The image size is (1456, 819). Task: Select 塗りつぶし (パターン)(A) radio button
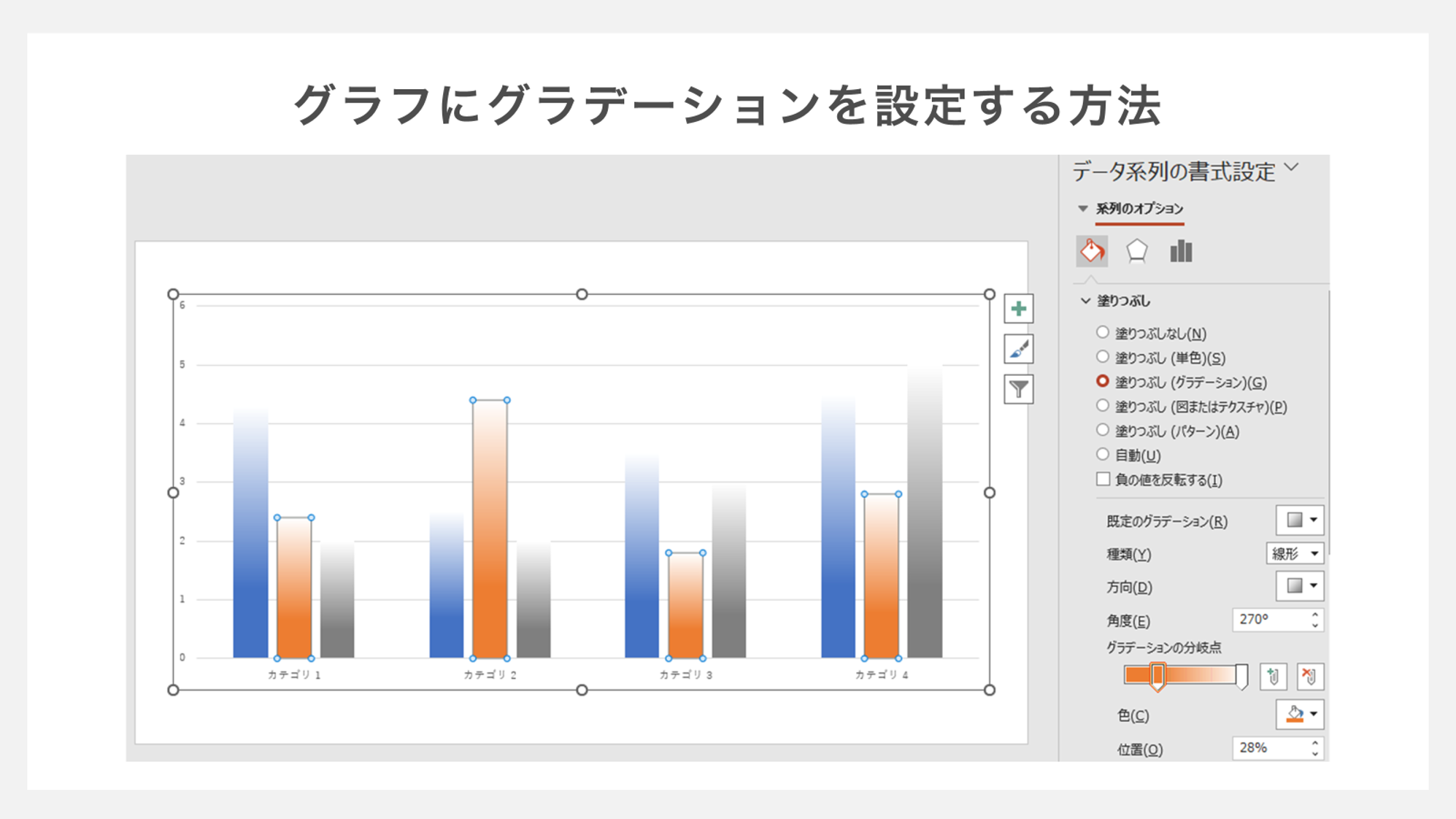click(x=1103, y=430)
